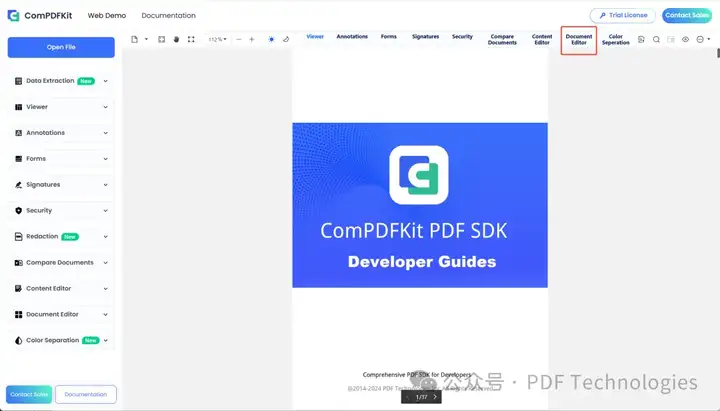Expand the Data Extraction section chevron
The width and height of the screenshot is (720, 411).
(x=106, y=81)
